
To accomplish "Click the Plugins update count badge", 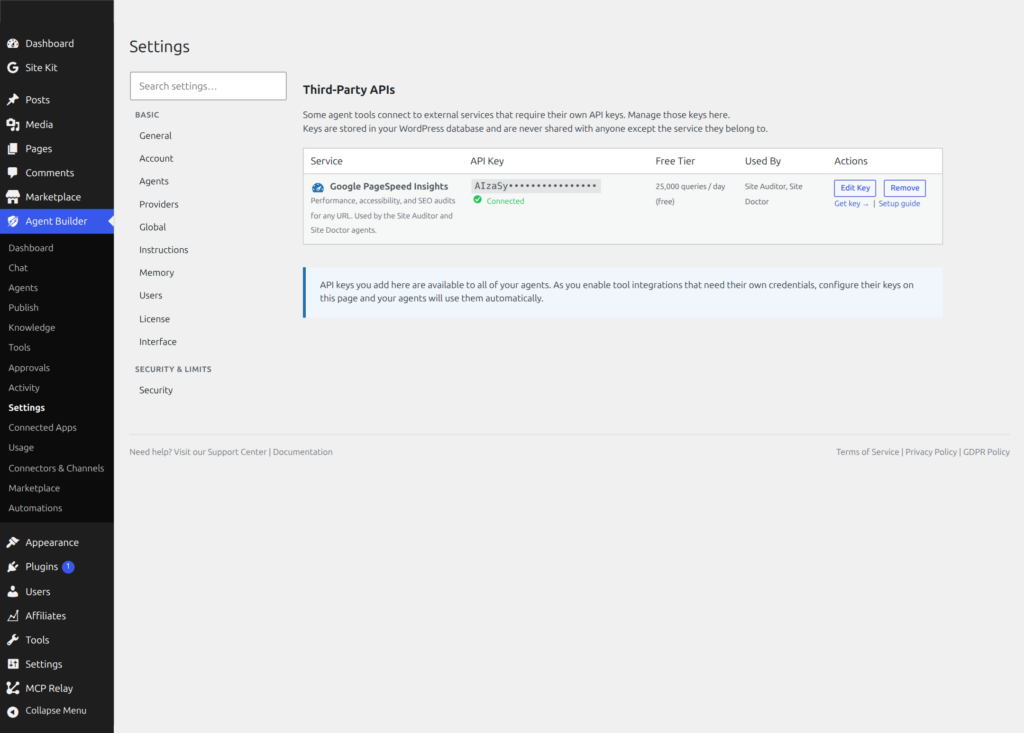I will click(x=68, y=566).
